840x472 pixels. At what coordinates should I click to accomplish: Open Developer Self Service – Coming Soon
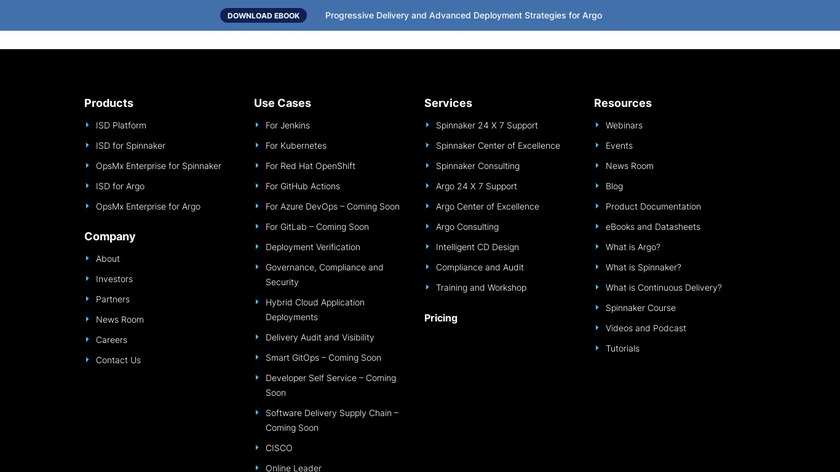point(331,385)
